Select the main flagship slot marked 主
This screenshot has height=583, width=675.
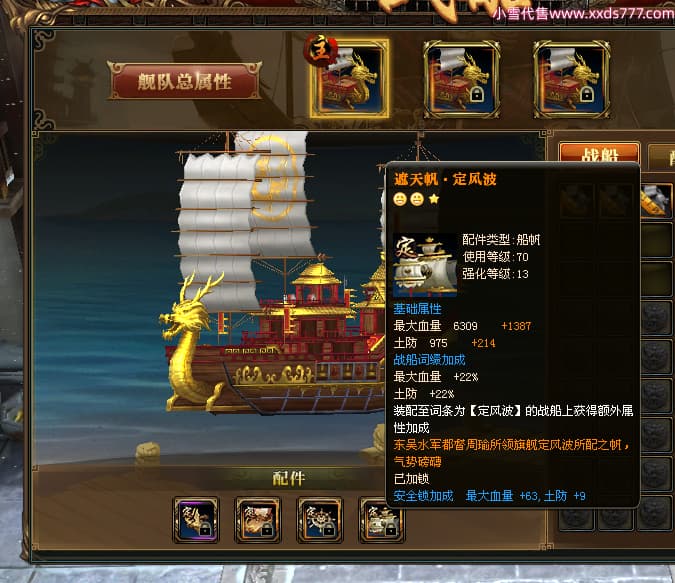pos(349,79)
